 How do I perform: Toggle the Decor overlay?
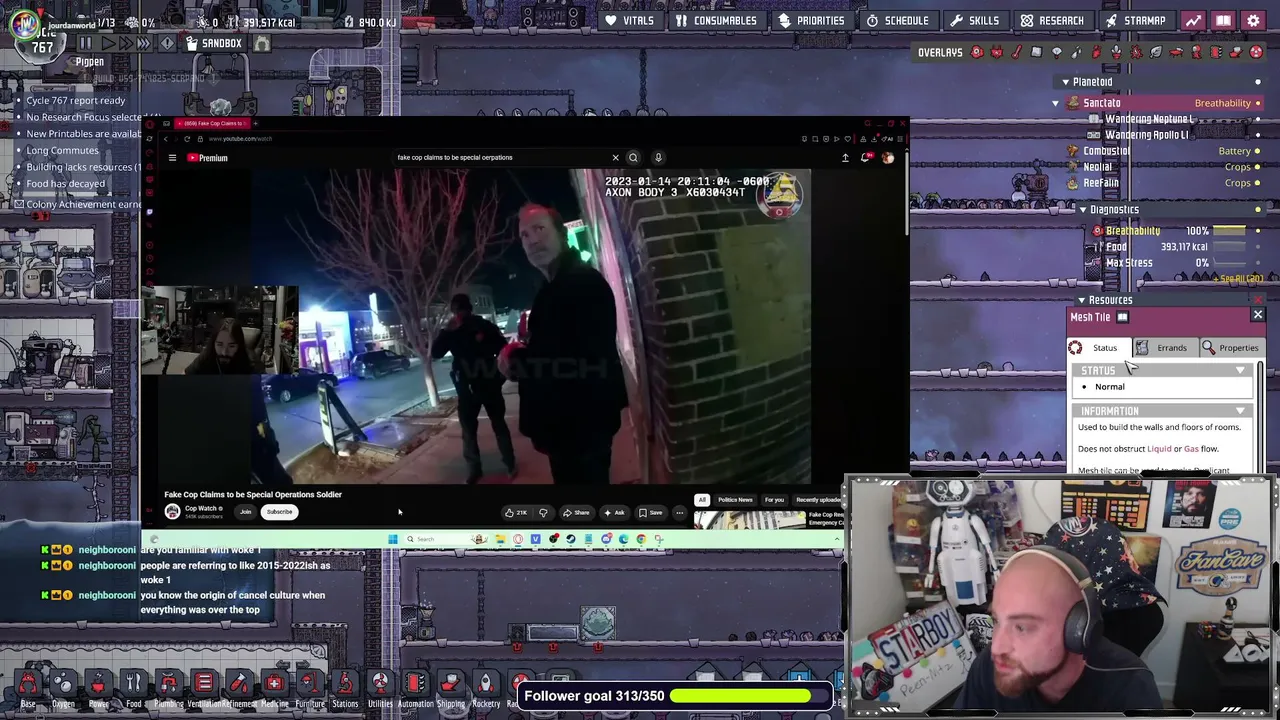coord(1117,52)
